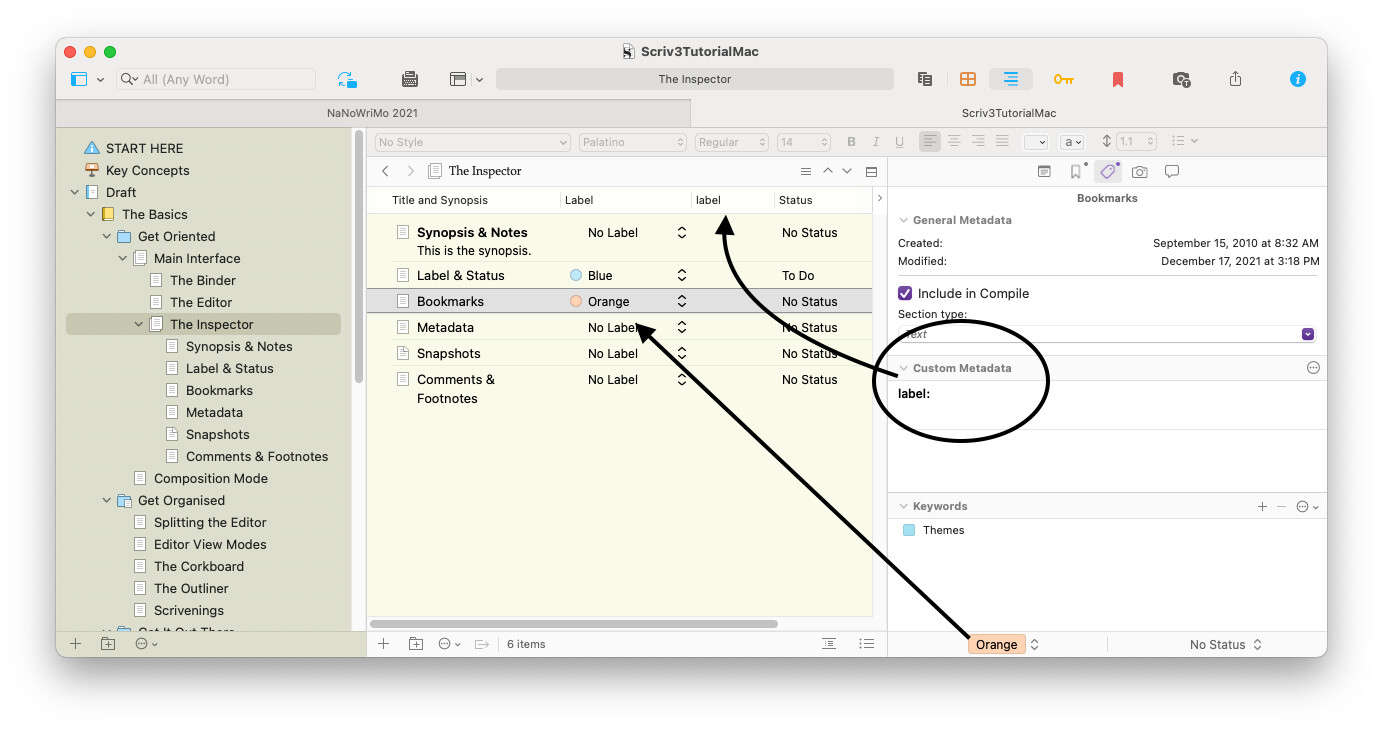1383x731 pixels.
Task: Set text alignment to justified
Action: coord(1002,142)
